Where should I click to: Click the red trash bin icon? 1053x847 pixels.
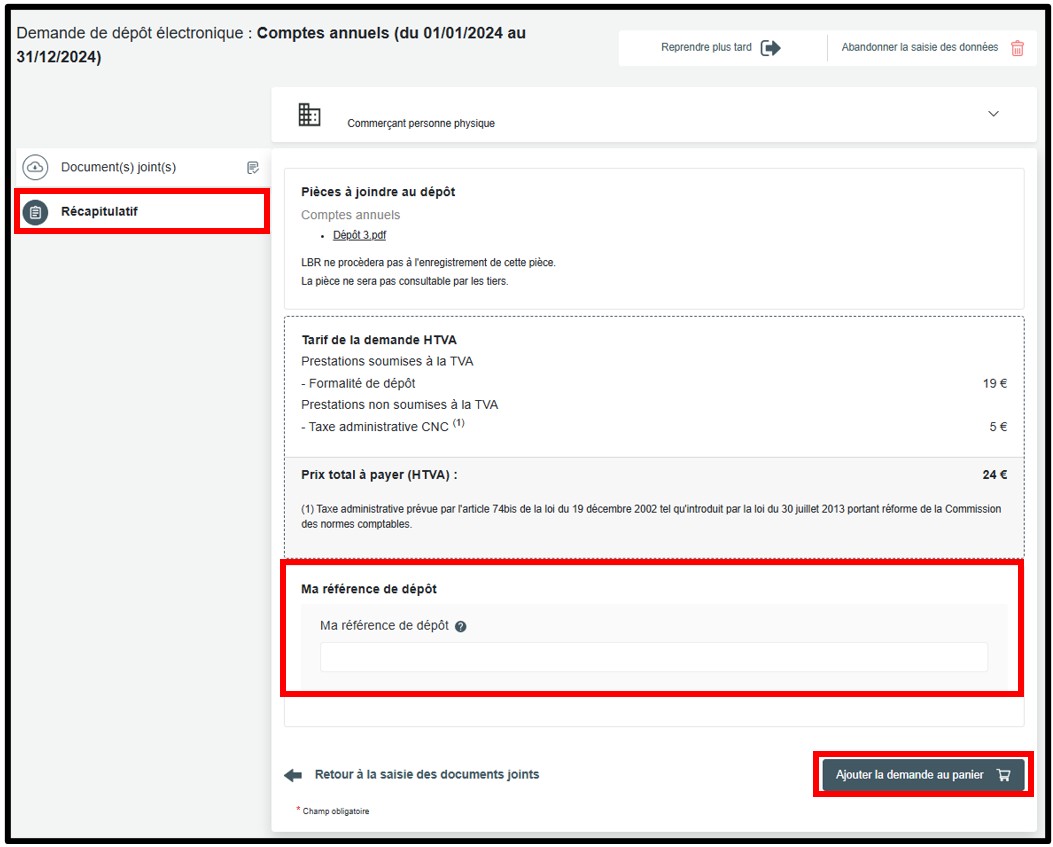tap(1017, 48)
